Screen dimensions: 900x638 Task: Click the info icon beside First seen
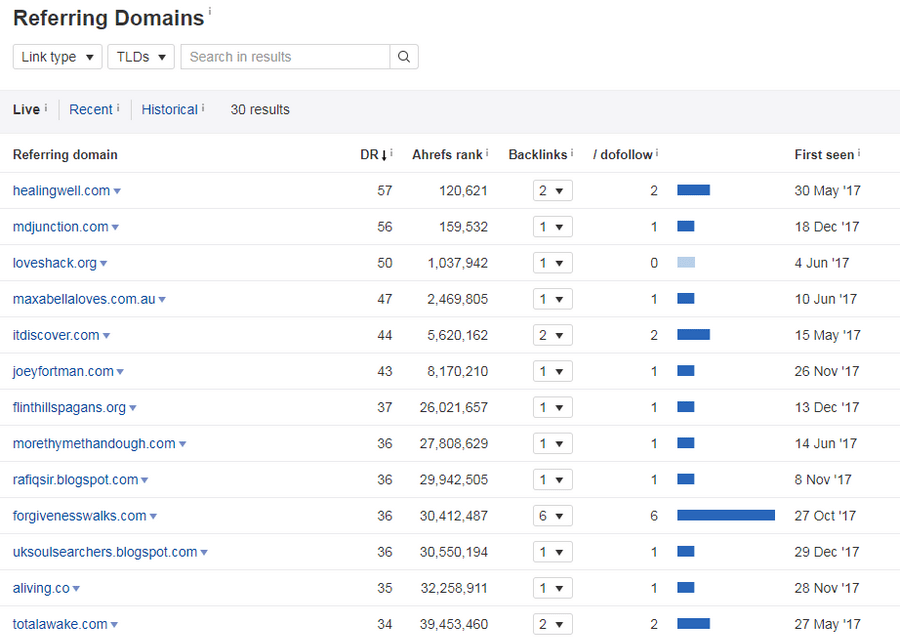pyautogui.click(x=859, y=153)
